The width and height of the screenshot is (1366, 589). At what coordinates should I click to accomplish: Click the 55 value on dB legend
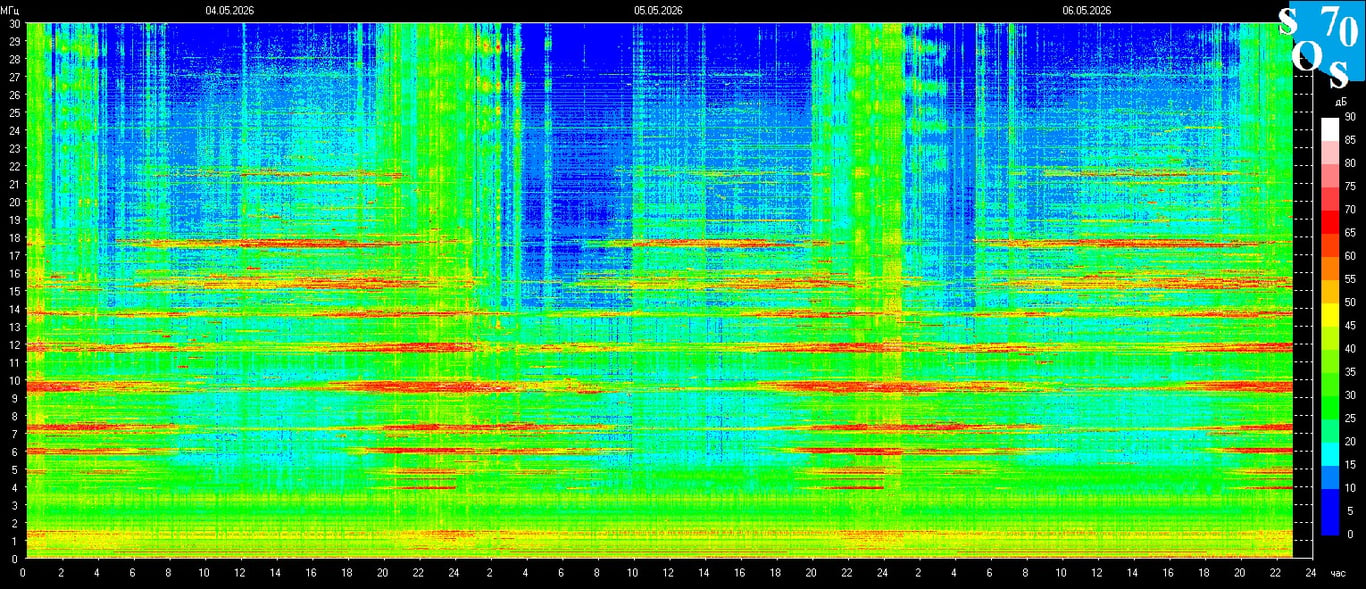[x=1350, y=279]
